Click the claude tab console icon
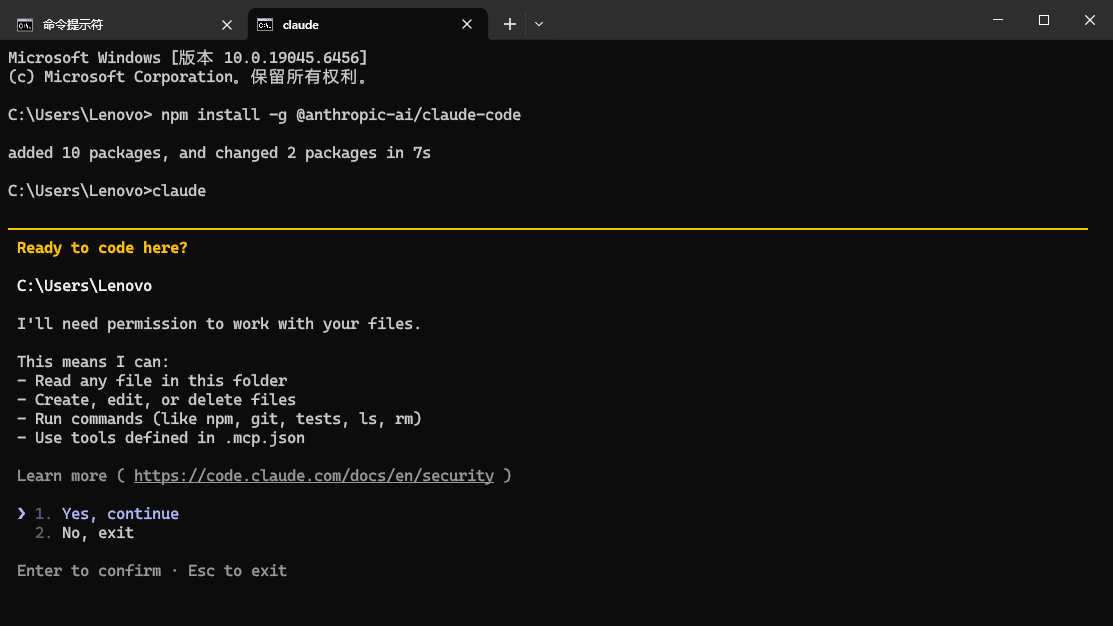The width and height of the screenshot is (1113, 626). point(265,25)
